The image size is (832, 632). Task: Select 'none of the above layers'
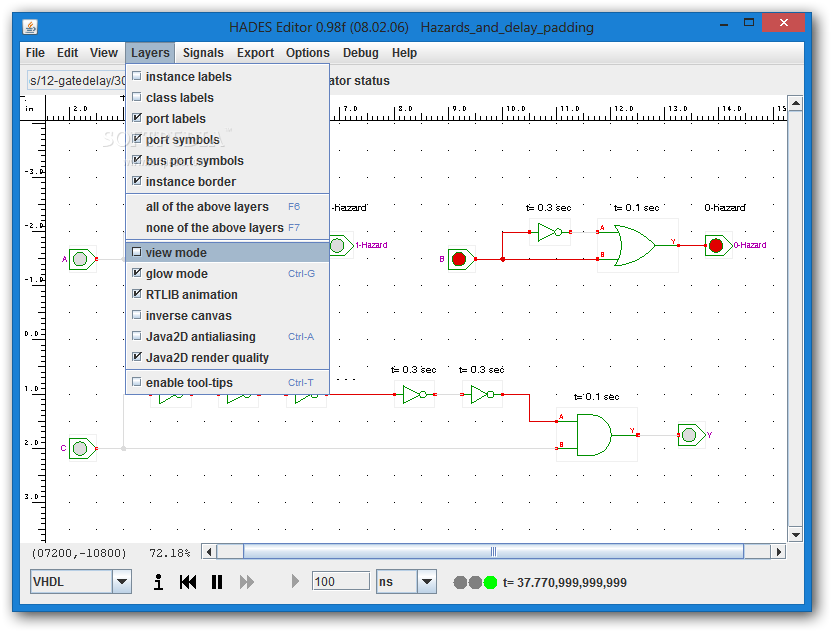click(x=228, y=228)
